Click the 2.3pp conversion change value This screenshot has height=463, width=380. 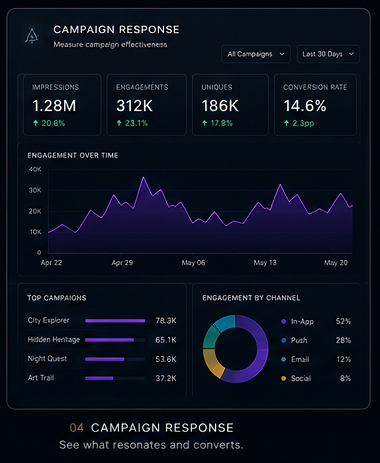(303, 123)
